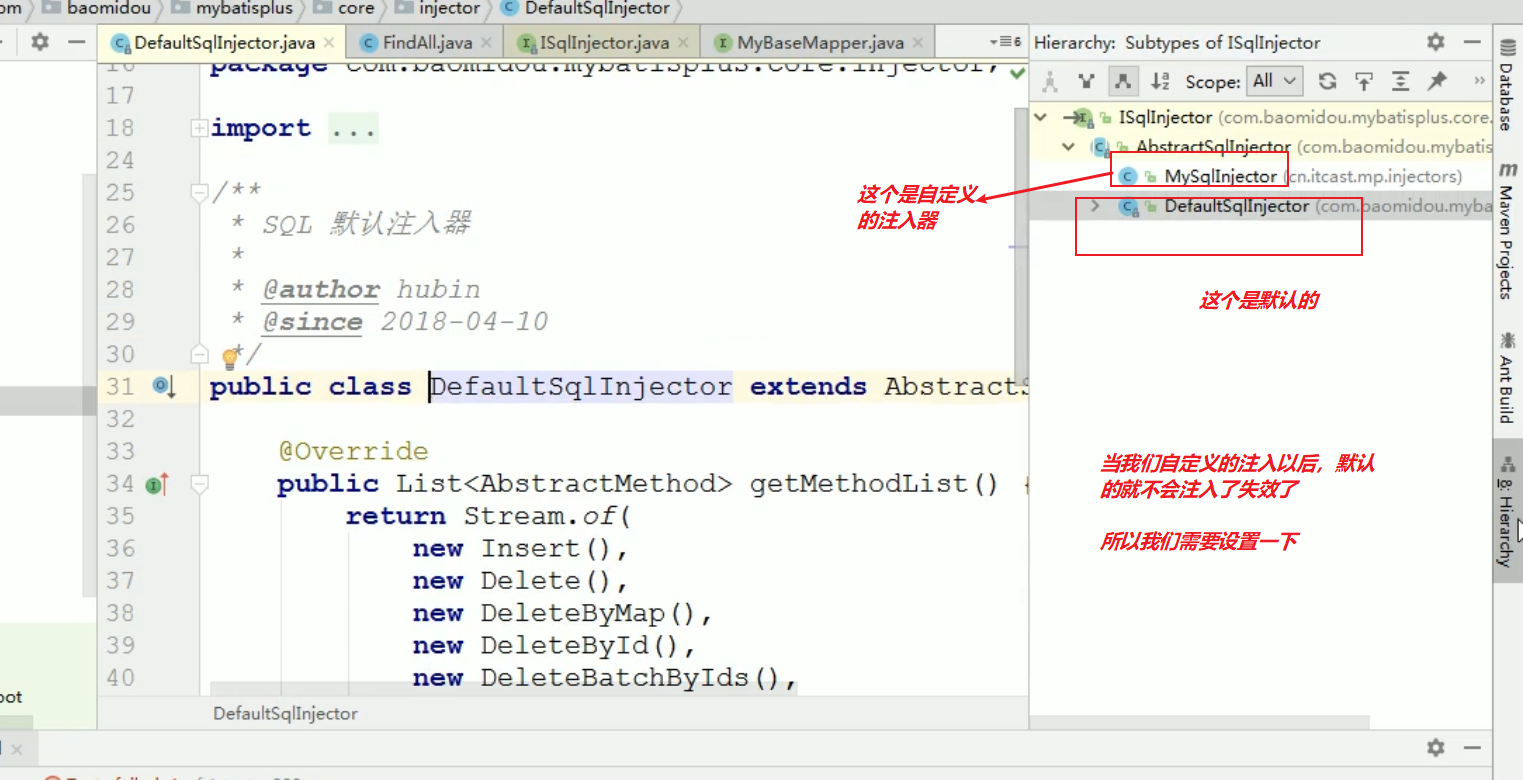This screenshot has width=1523, height=780.
Task: Click line number 36 in gutter
Action: coord(120,549)
